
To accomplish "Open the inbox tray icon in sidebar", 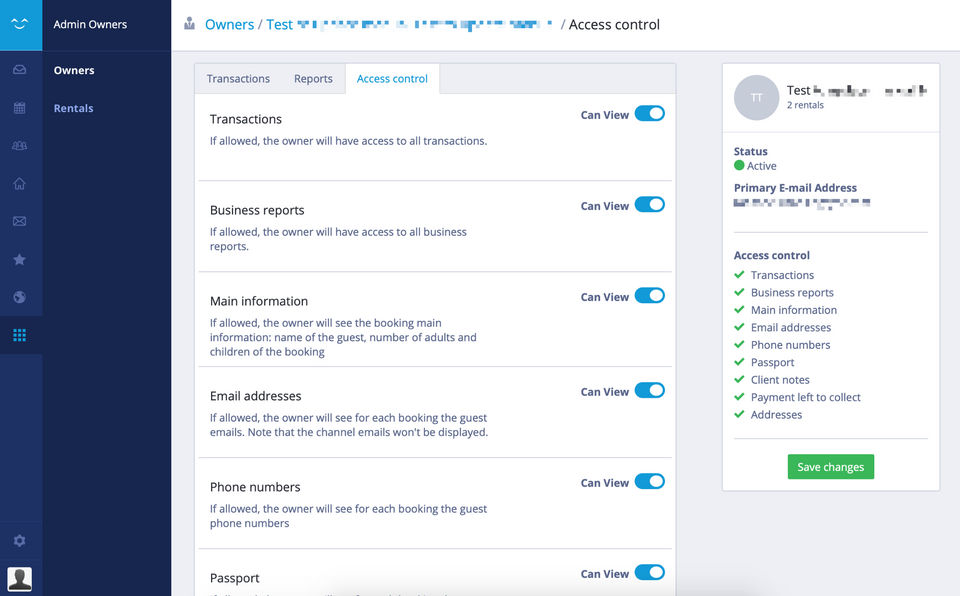I will [x=20, y=70].
